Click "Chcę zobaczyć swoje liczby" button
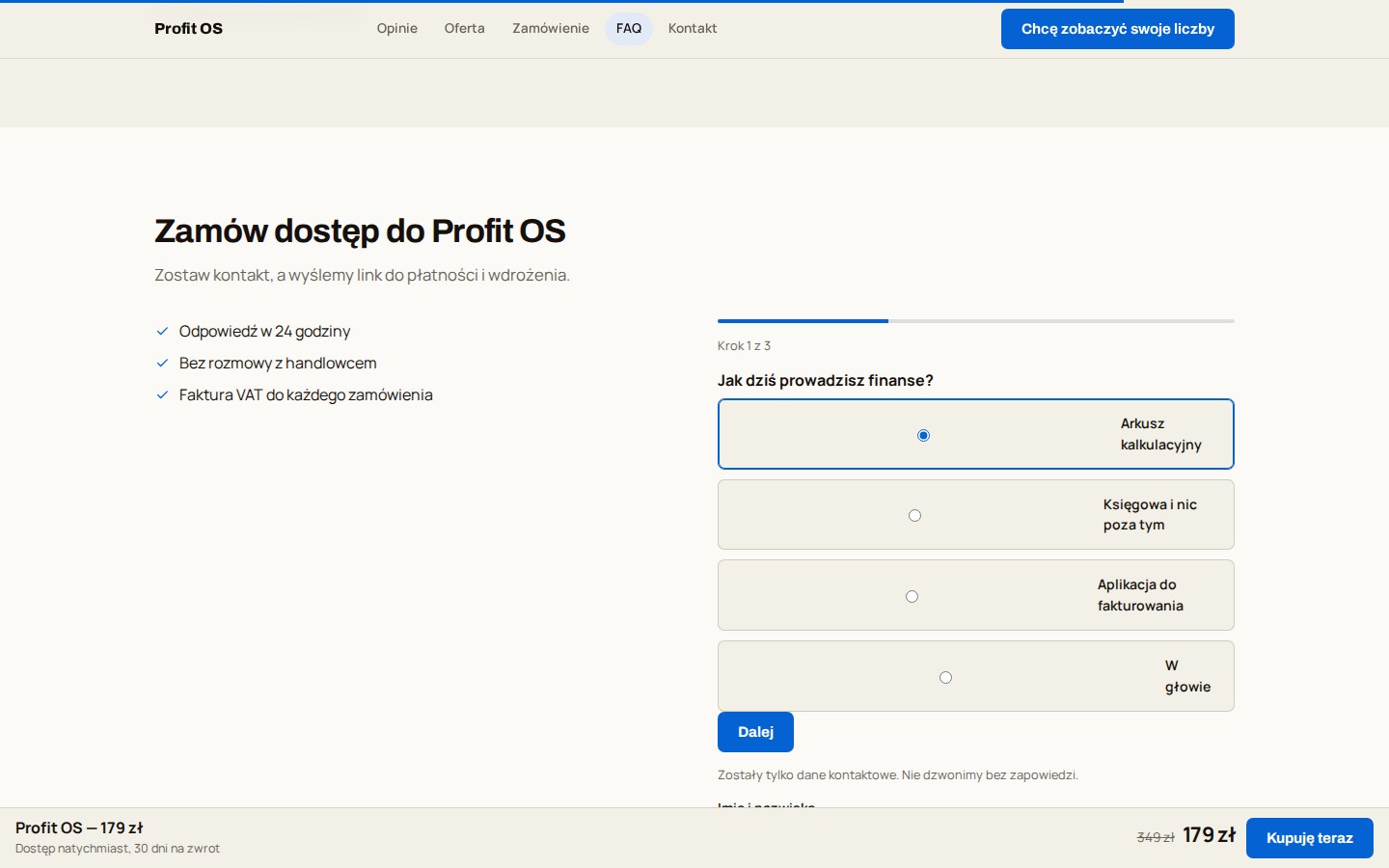The height and width of the screenshot is (868, 1389). [x=1118, y=29]
